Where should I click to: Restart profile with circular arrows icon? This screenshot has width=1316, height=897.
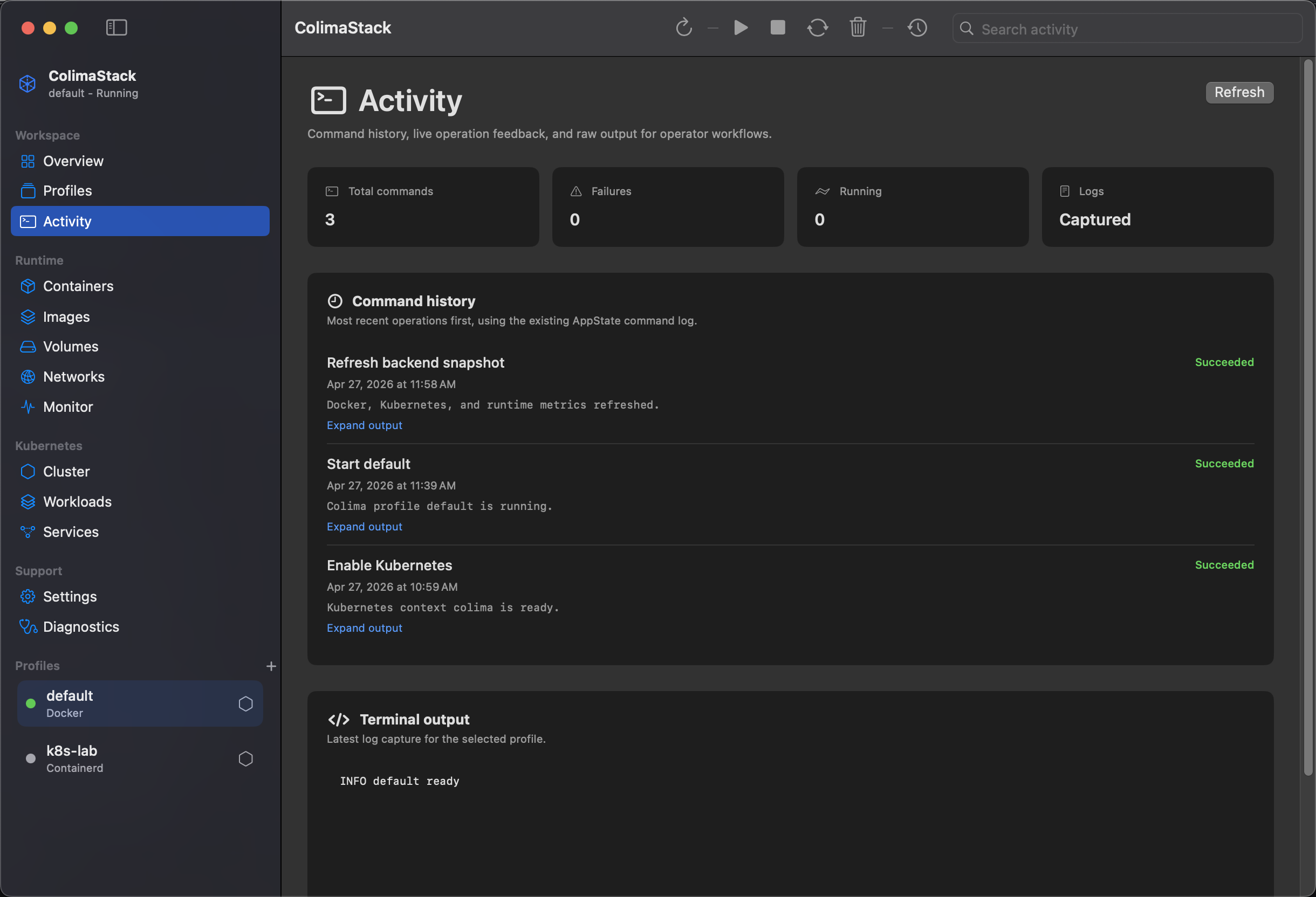(818, 27)
